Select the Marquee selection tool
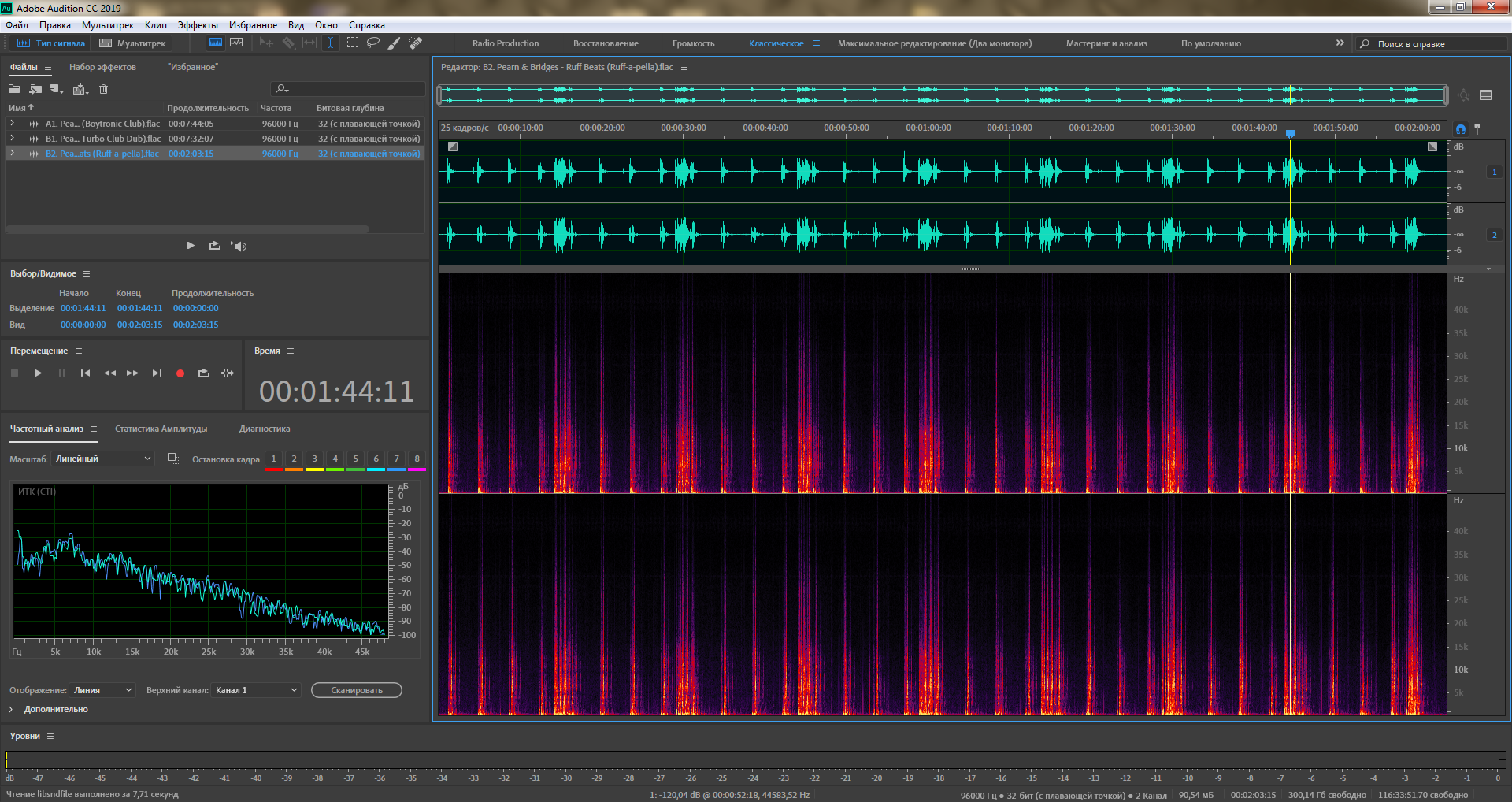This screenshot has height=802, width=1512. point(352,43)
